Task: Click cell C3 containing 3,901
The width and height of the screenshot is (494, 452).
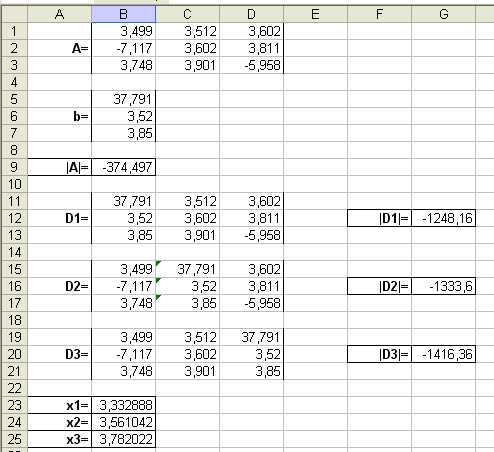Action: pyautogui.click(x=187, y=65)
